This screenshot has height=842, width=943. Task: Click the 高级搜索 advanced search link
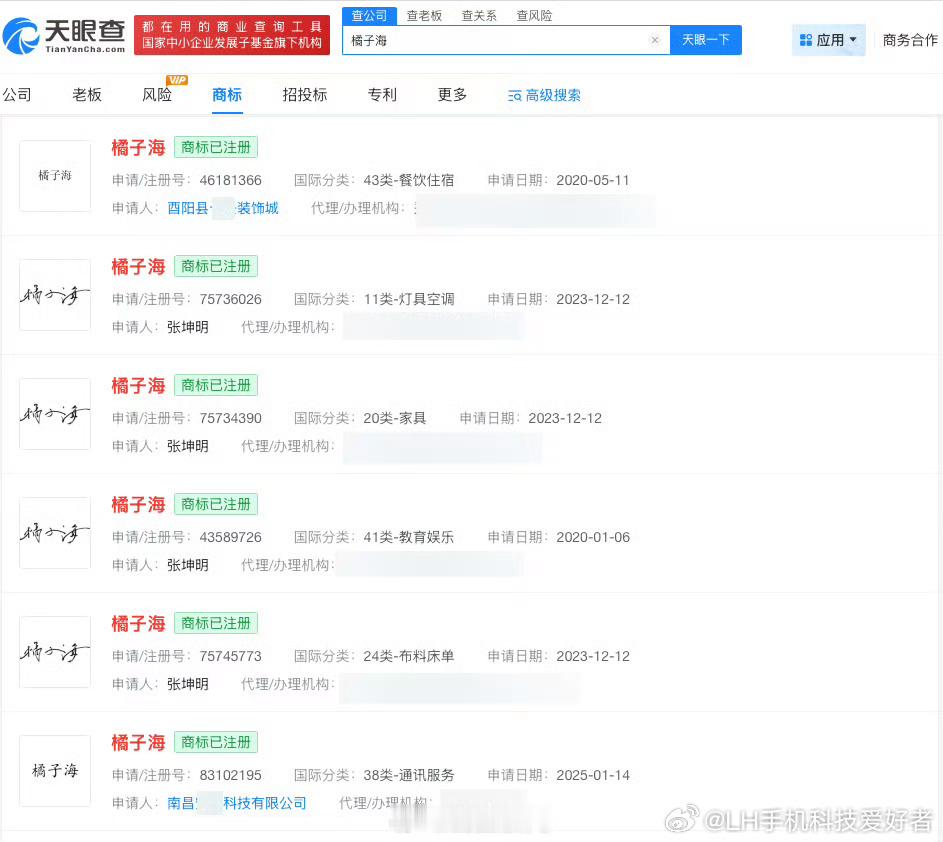pos(544,95)
